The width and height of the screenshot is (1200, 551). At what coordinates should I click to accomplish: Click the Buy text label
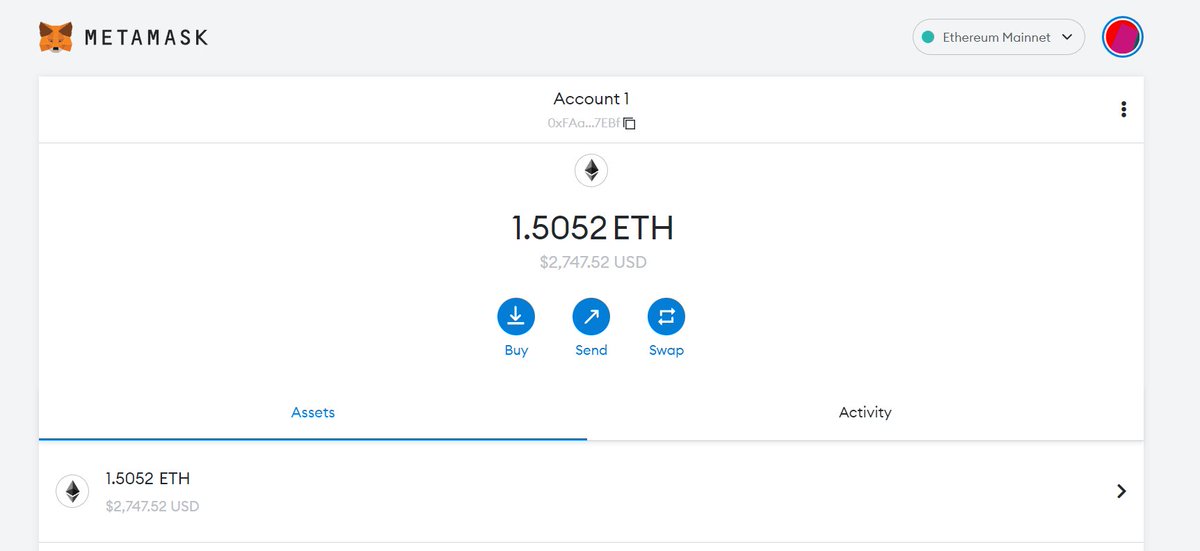coord(516,350)
